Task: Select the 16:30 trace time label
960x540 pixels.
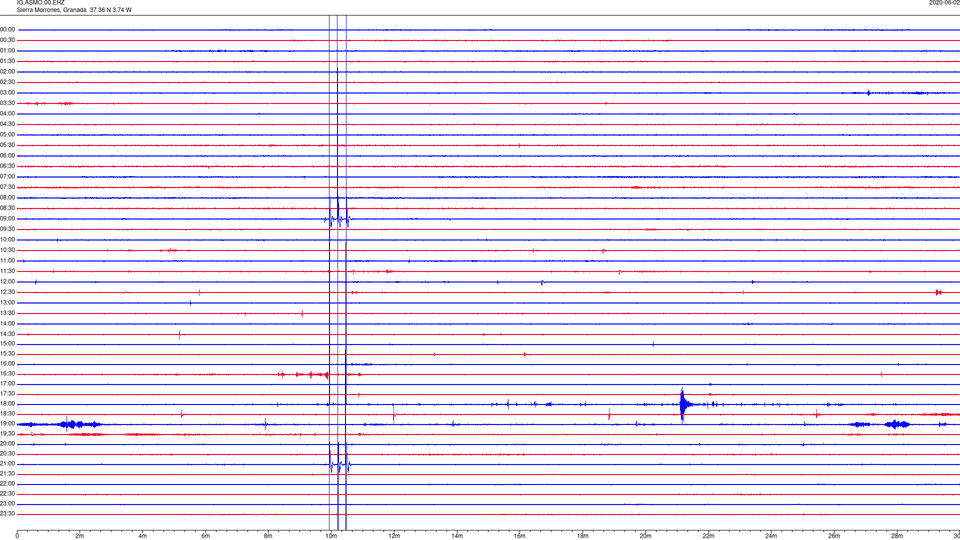Action: click(7, 374)
